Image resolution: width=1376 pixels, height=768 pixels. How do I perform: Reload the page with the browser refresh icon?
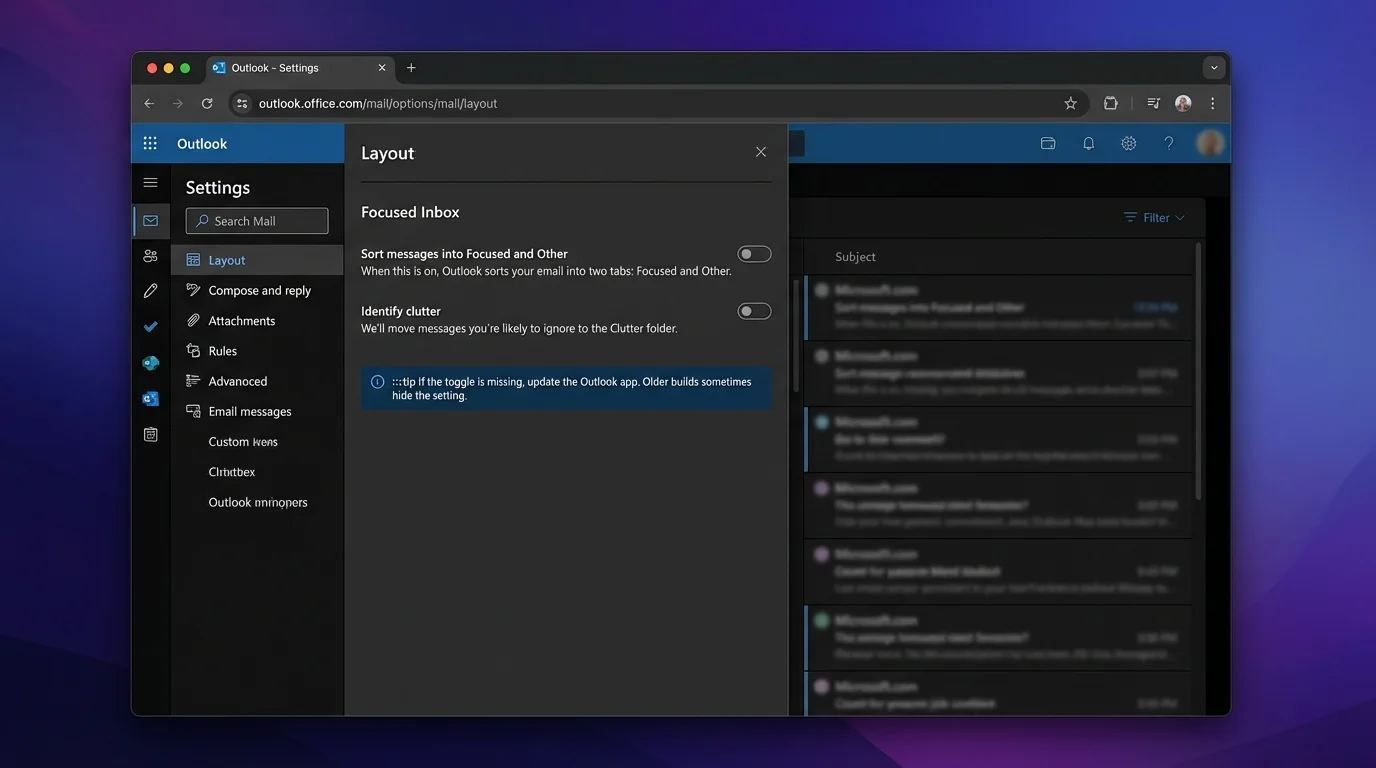pos(207,102)
